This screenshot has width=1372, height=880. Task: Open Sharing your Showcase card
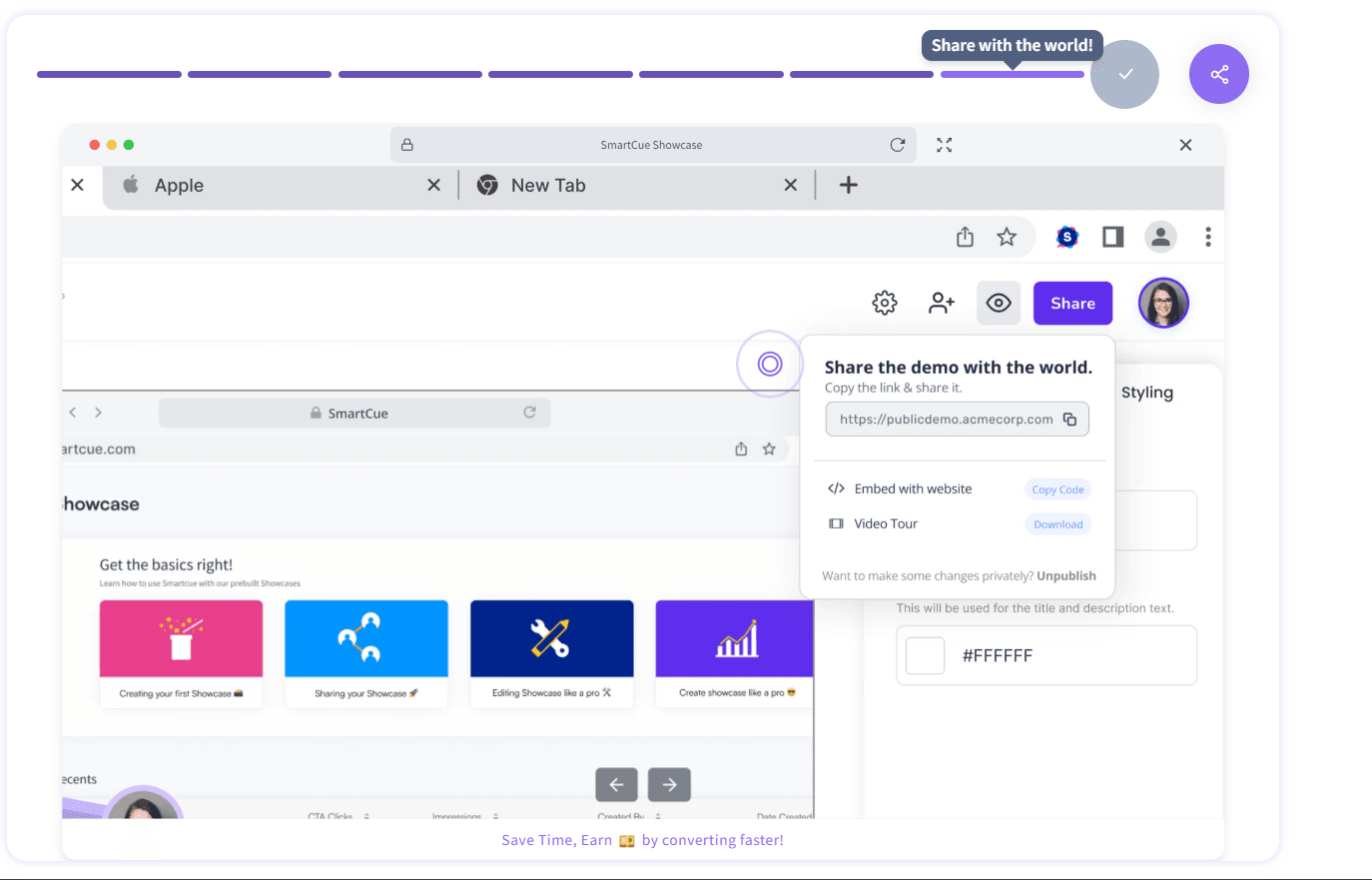click(366, 653)
